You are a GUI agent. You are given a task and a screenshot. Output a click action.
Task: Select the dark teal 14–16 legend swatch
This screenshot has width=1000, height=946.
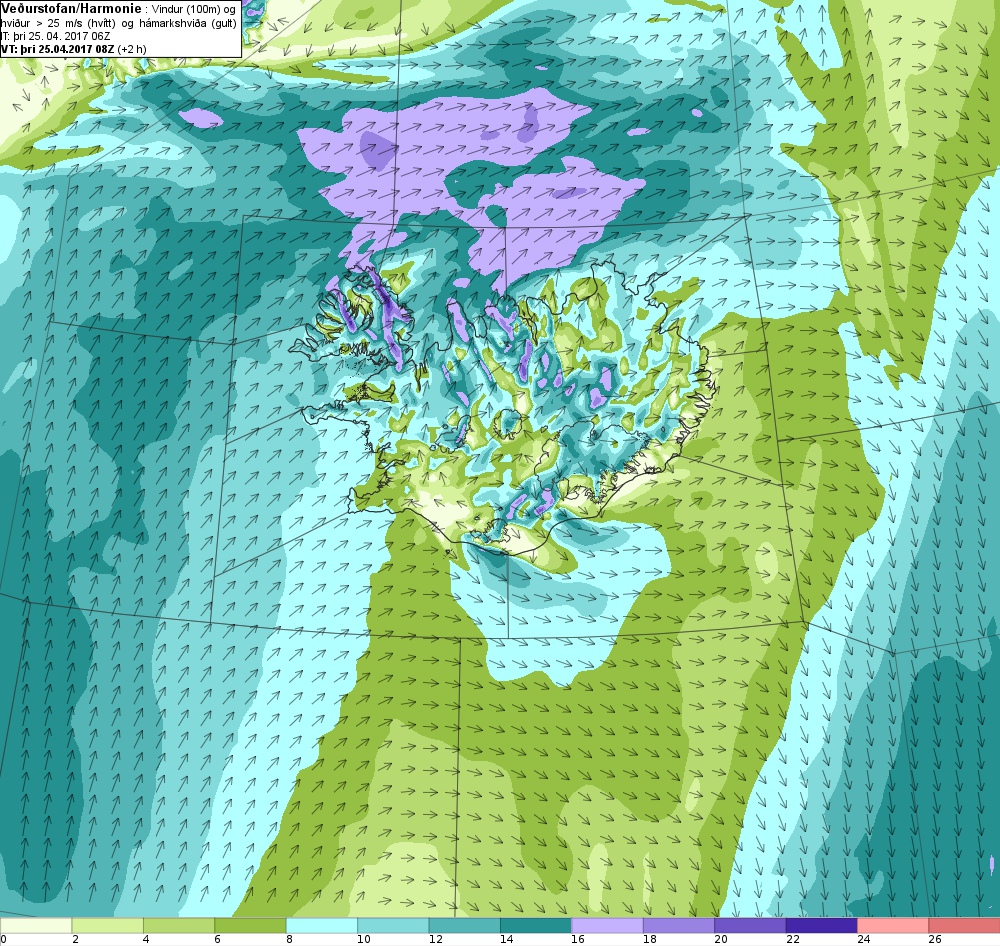[x=536, y=925]
